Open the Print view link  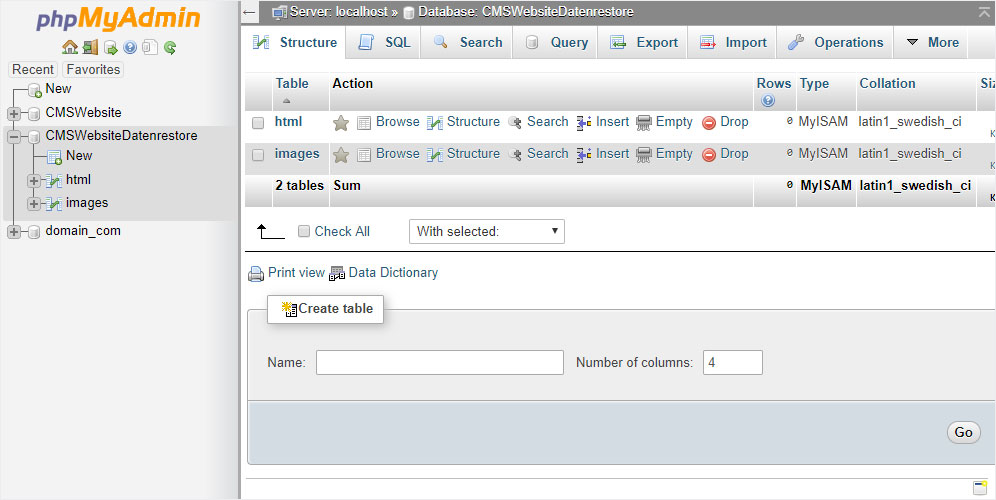coord(296,273)
